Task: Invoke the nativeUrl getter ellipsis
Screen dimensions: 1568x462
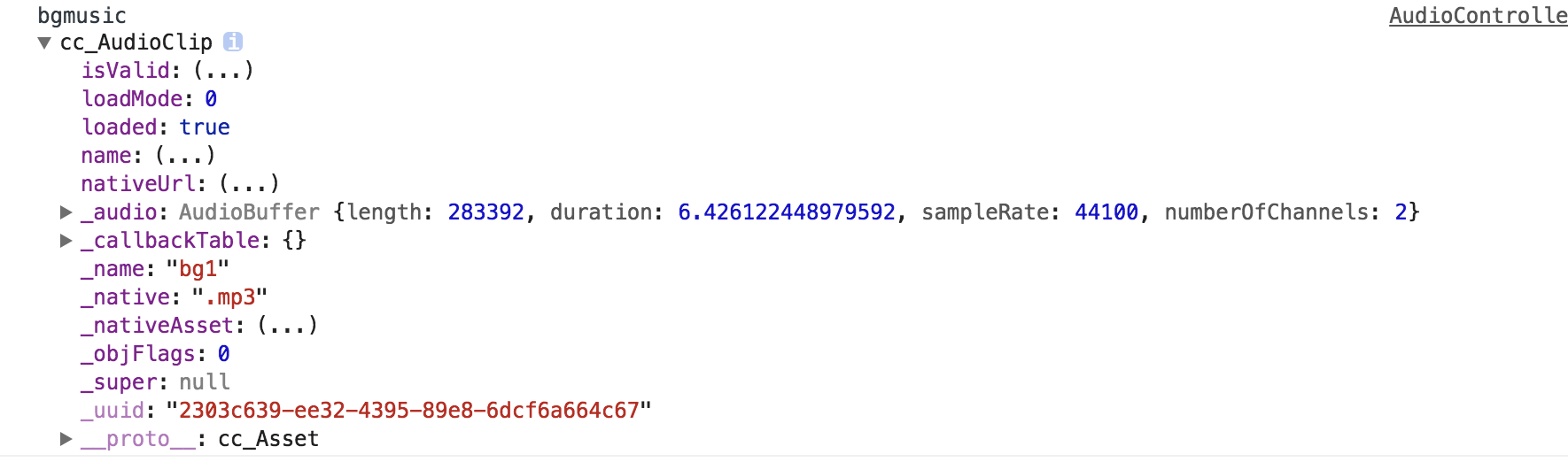Action: tap(249, 184)
